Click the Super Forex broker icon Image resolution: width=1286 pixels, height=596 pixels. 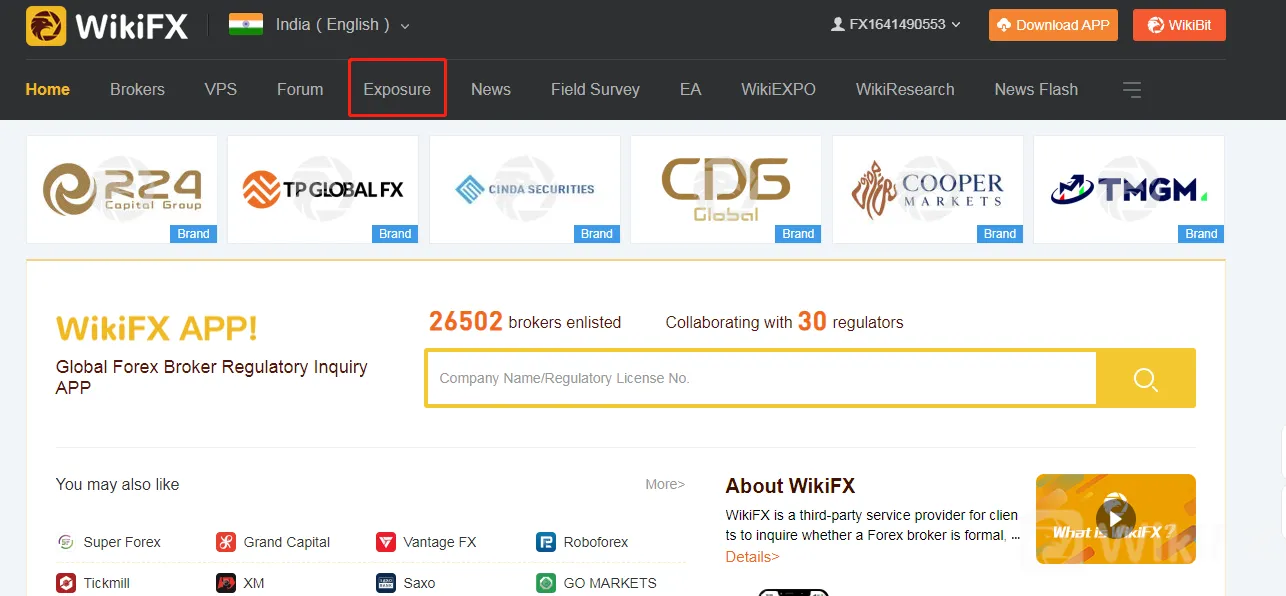pos(66,542)
